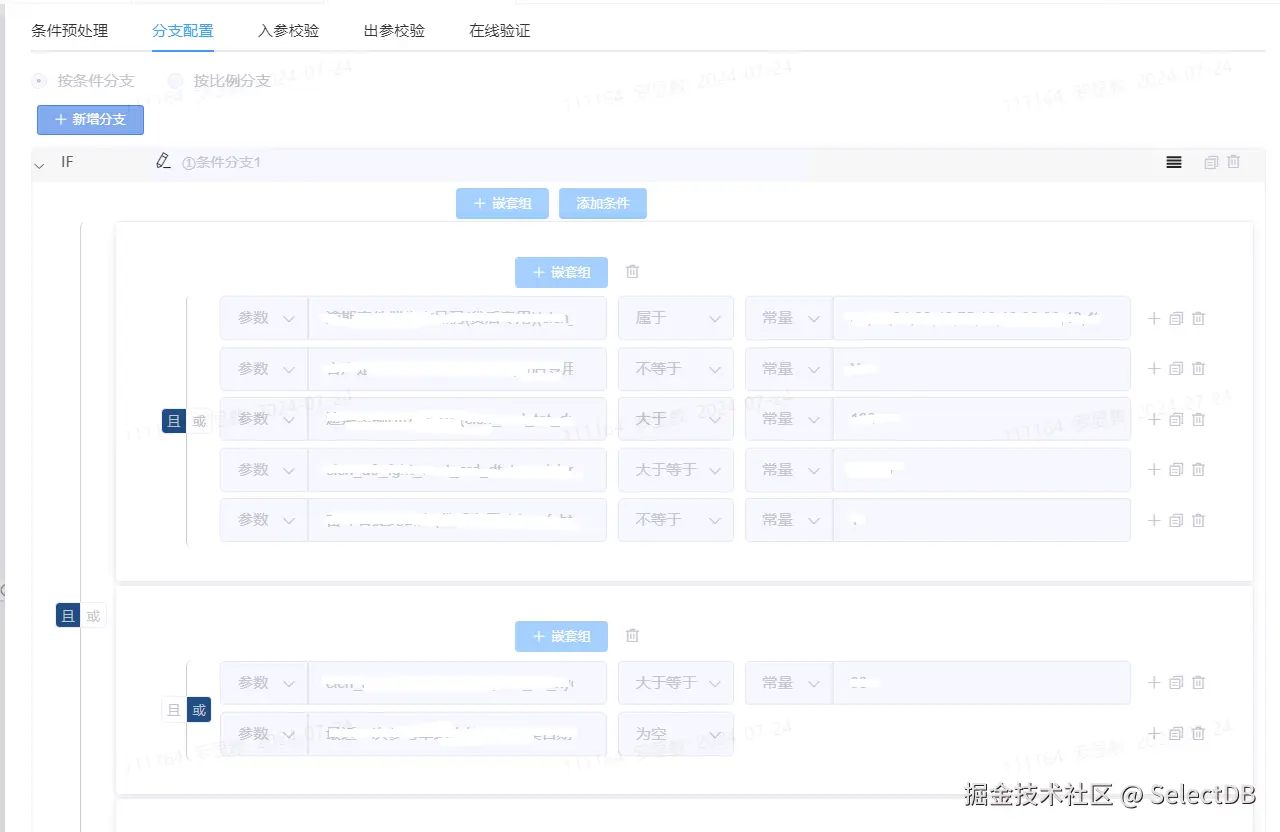This screenshot has height=832, width=1280.
Task: Copy the IF branch via its header copy icon
Action: pyautogui.click(x=1211, y=162)
